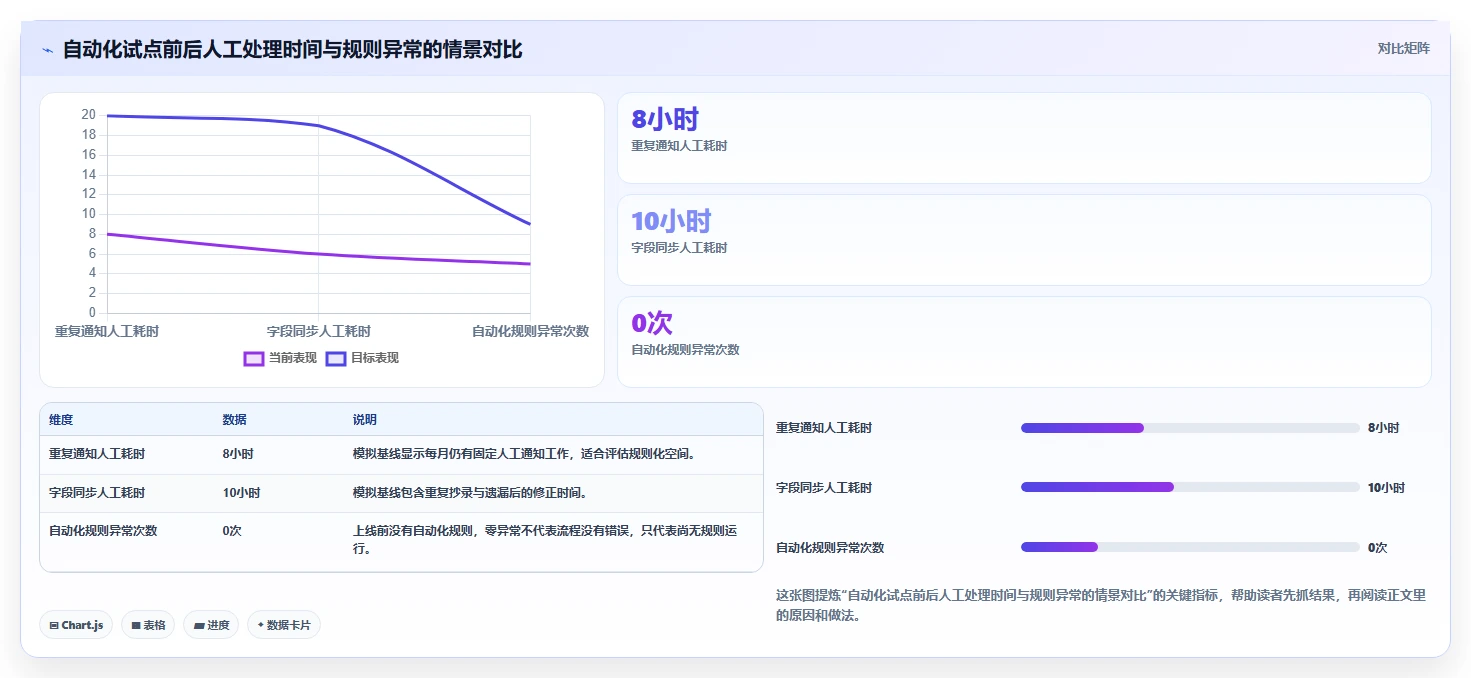Click the summary paragraph starting 这张图提炼
Screen dimensions: 1471x678
[x=1100, y=605]
